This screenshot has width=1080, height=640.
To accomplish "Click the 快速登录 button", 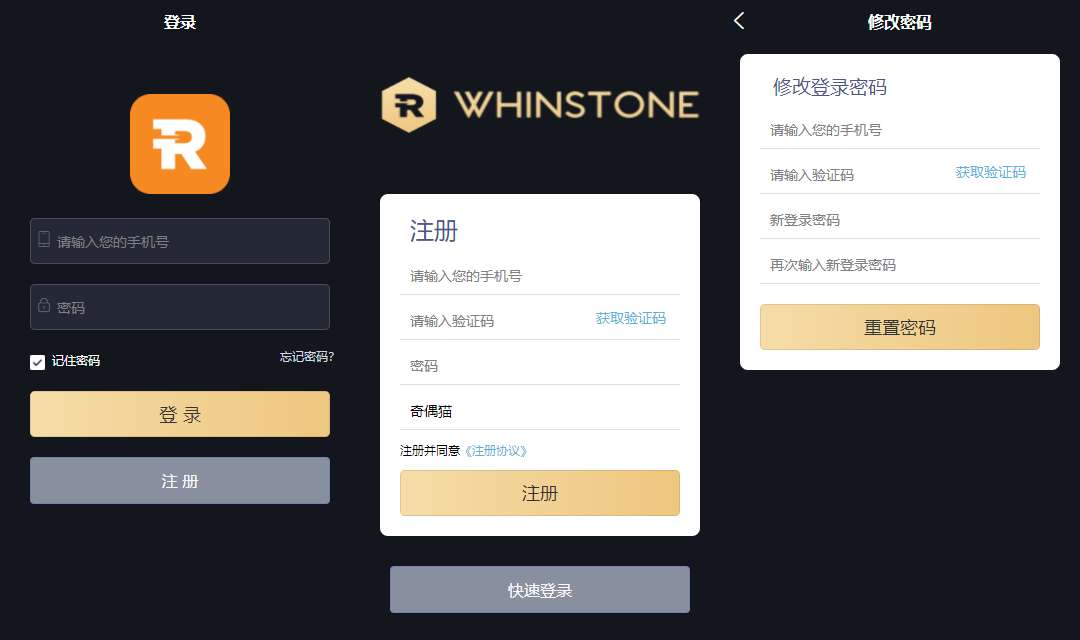I will 540,590.
